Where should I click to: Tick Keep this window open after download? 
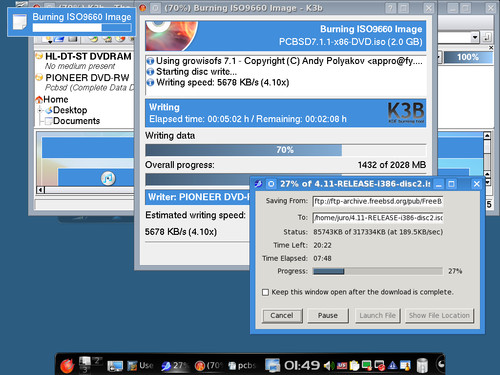click(265, 292)
